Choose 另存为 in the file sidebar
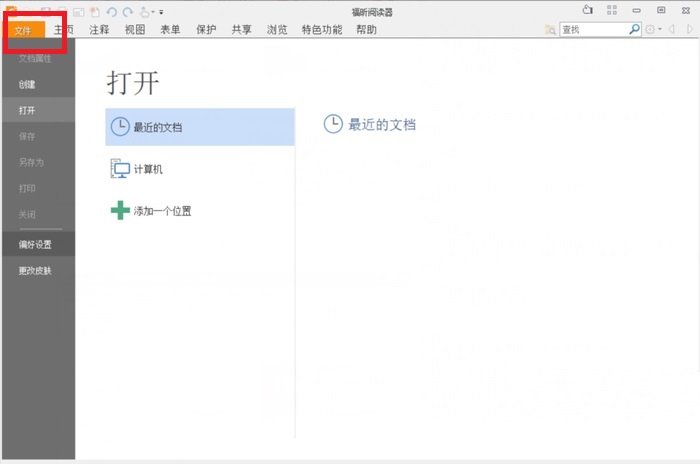The image size is (700, 464). (x=38, y=162)
